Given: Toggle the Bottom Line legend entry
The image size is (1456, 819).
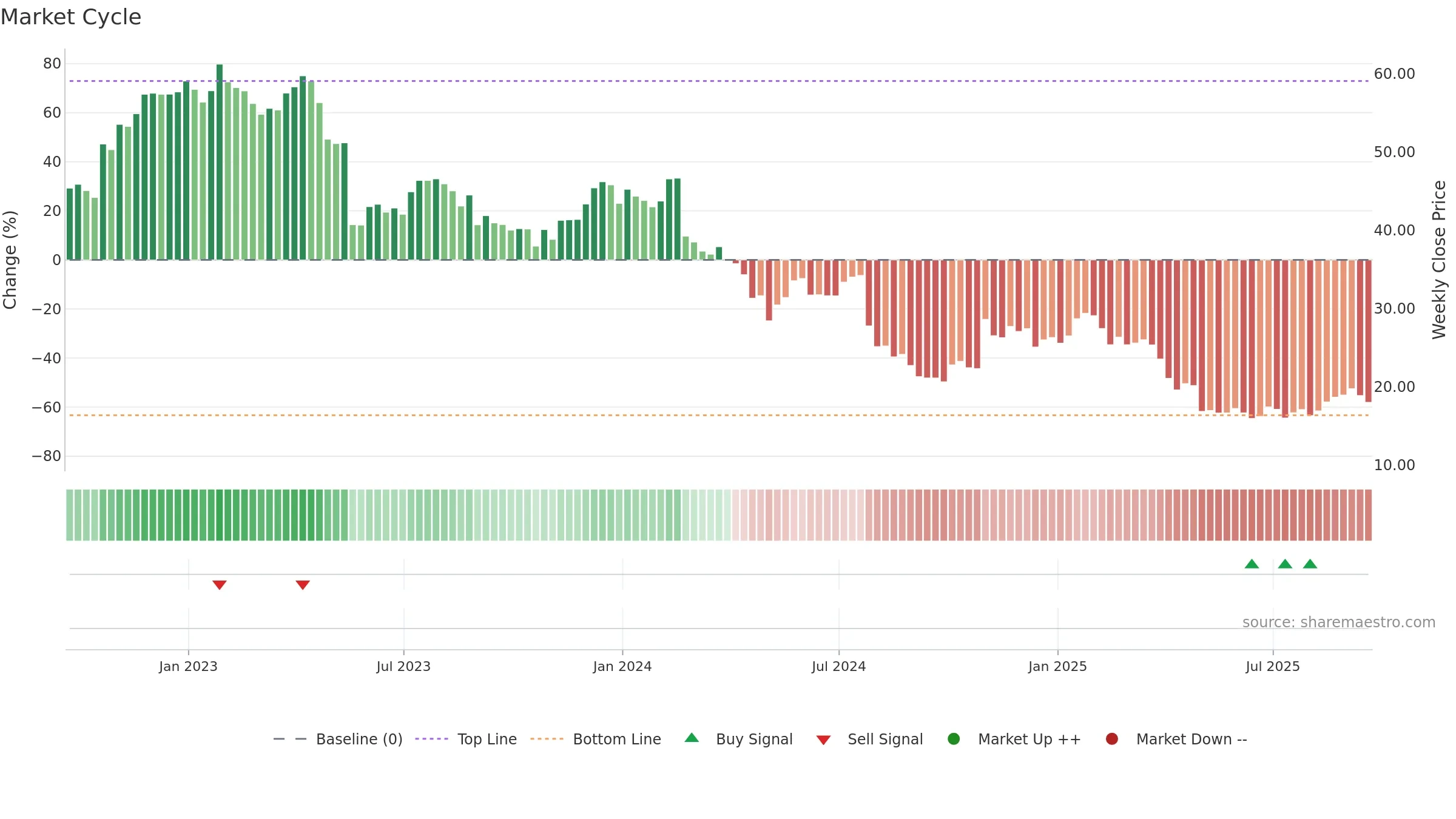Looking at the screenshot, I should 596,739.
